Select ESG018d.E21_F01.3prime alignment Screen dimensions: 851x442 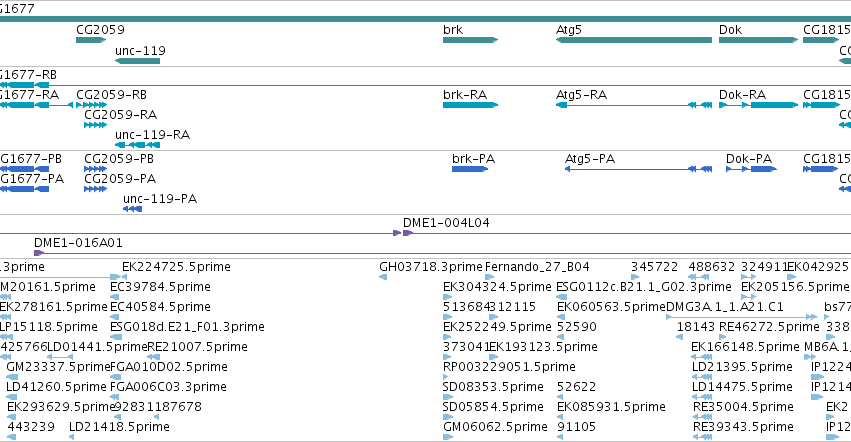[x=115, y=337]
